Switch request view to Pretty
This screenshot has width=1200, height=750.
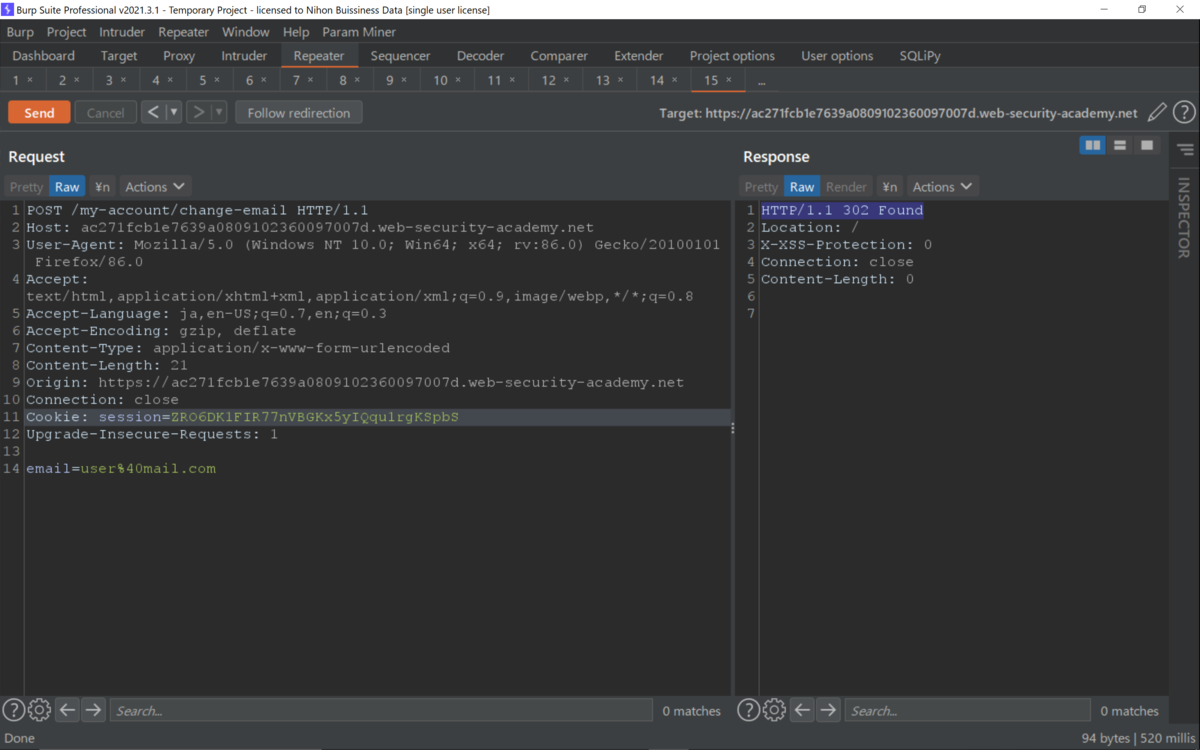pyautogui.click(x=26, y=187)
